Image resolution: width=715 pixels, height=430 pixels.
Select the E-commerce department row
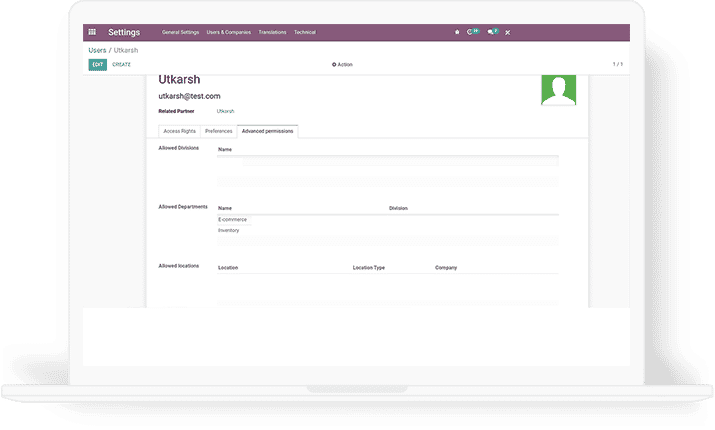pos(232,219)
